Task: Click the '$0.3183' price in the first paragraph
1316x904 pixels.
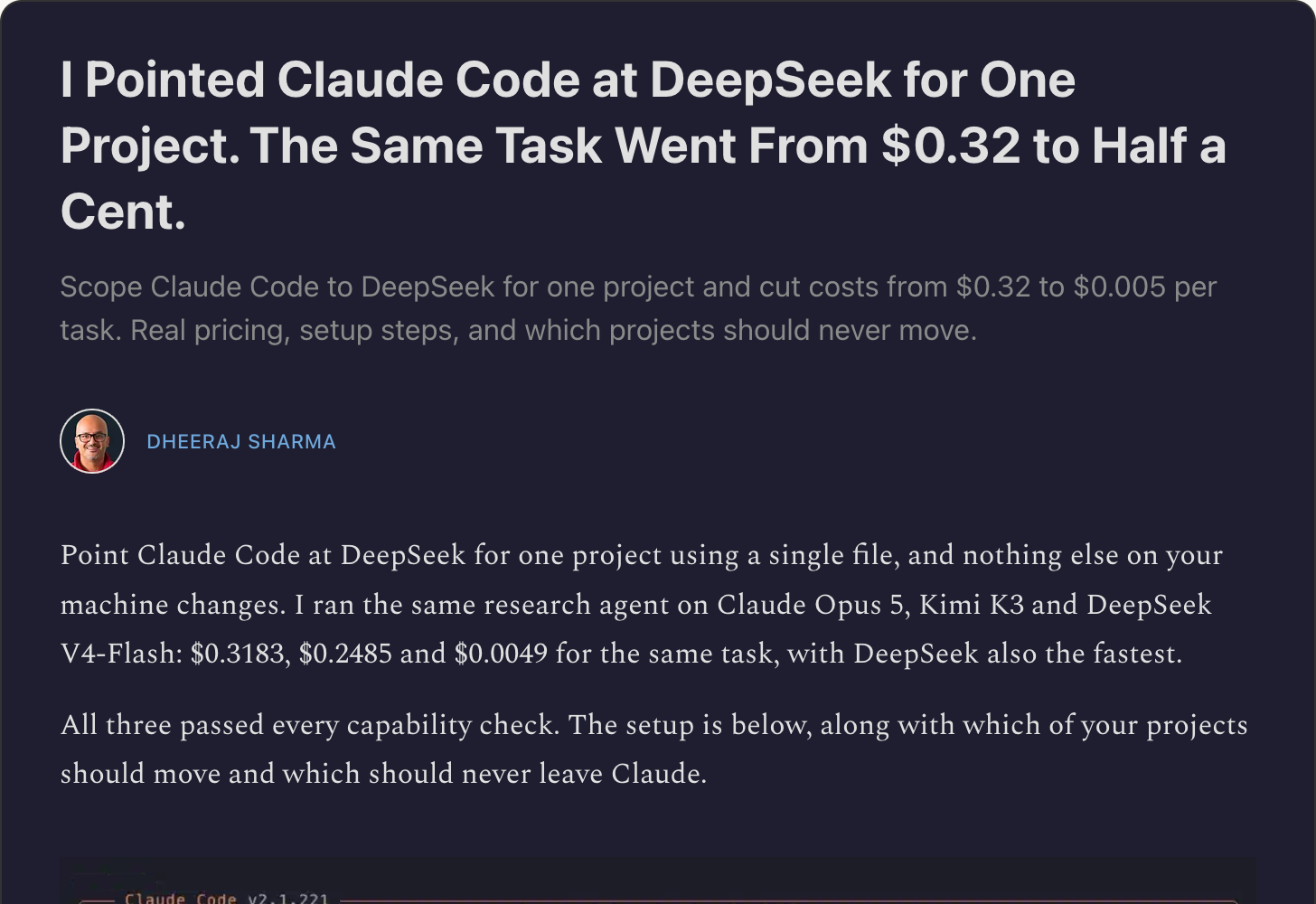Action: 240,654
